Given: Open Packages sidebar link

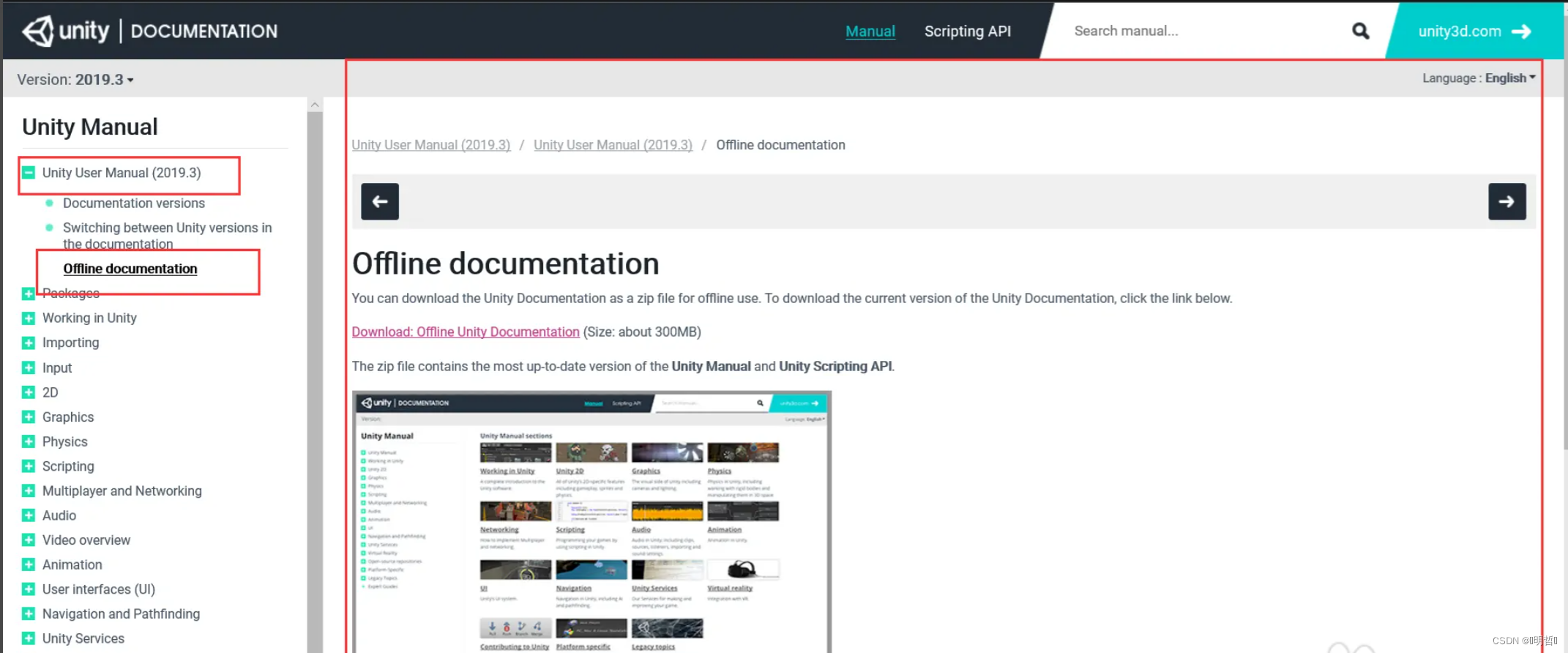Looking at the screenshot, I should pos(71,293).
